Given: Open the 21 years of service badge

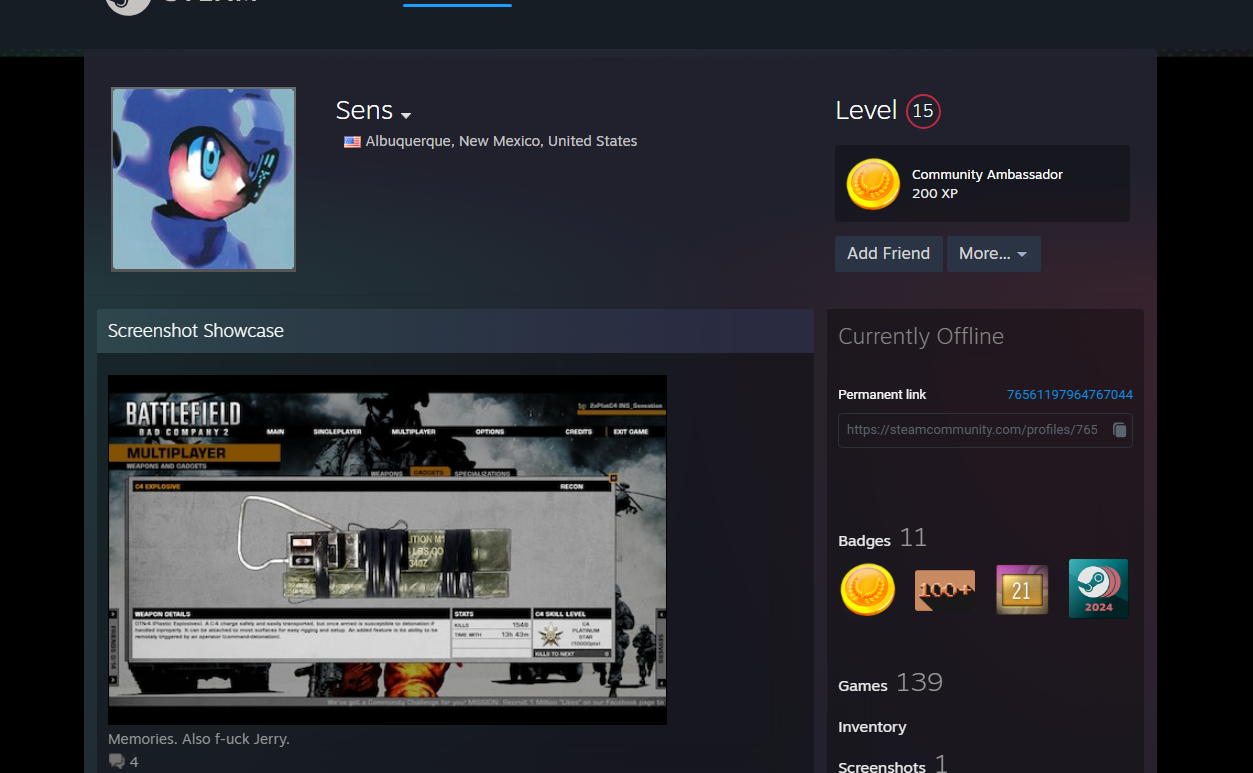Looking at the screenshot, I should 1022,590.
